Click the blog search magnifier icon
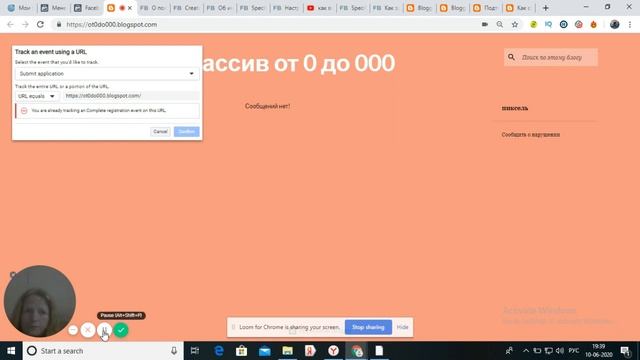 [511, 57]
